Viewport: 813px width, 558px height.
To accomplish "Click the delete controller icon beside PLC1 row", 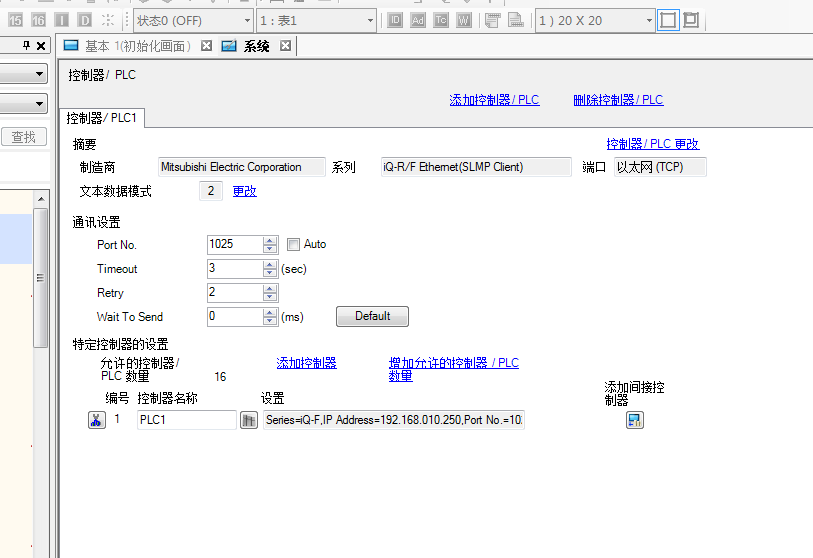I will 96,420.
